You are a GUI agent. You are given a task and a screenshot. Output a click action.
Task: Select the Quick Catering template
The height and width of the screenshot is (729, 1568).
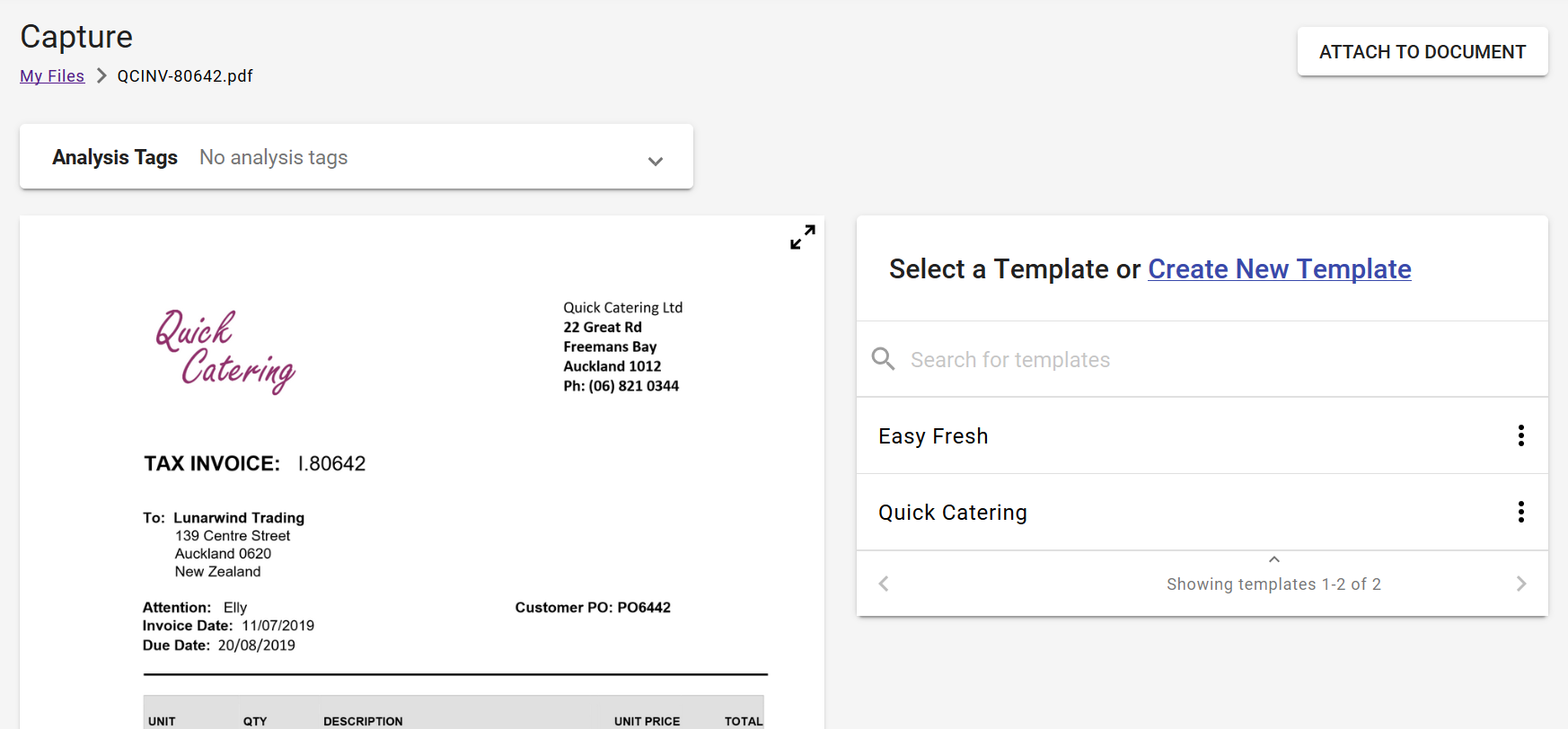click(952, 512)
